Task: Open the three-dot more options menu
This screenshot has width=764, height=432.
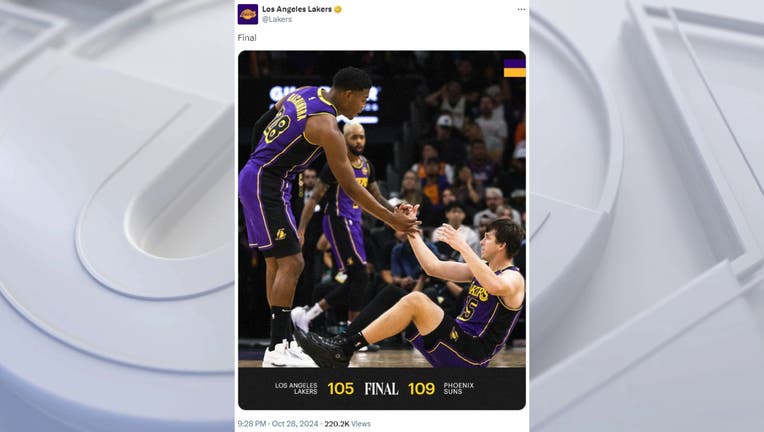Action: tap(521, 9)
